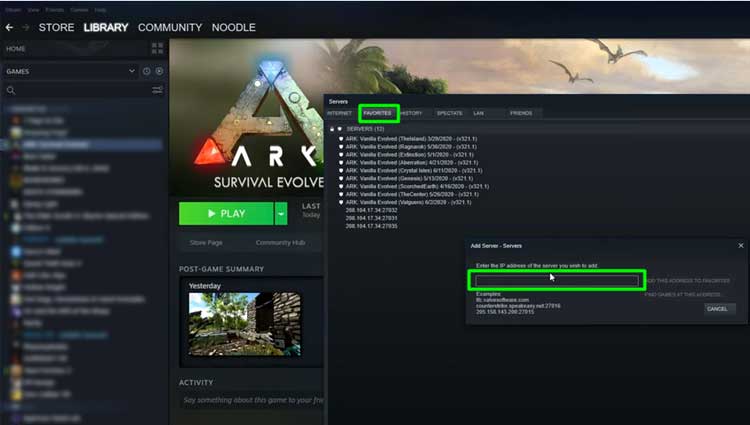Open the Yesterday post-game screenshot
The width and height of the screenshot is (750, 425).
(245, 325)
